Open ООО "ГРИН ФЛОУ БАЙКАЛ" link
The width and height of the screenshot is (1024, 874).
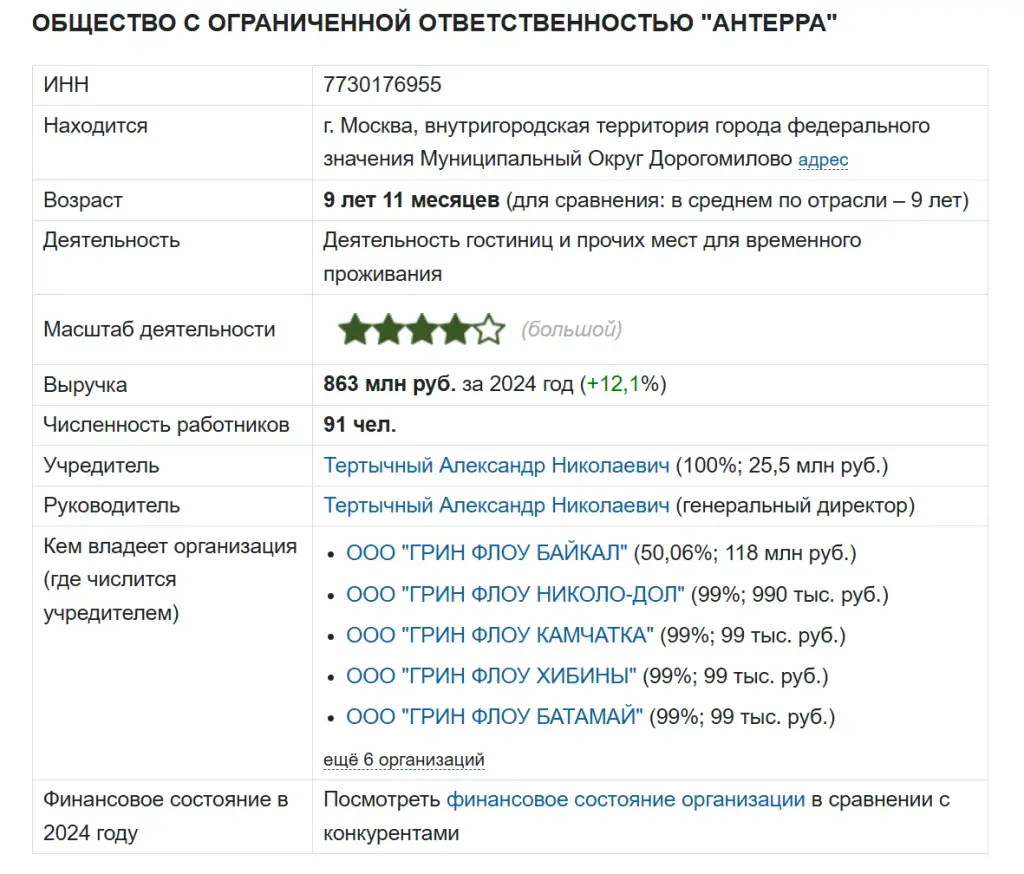[x=487, y=553]
